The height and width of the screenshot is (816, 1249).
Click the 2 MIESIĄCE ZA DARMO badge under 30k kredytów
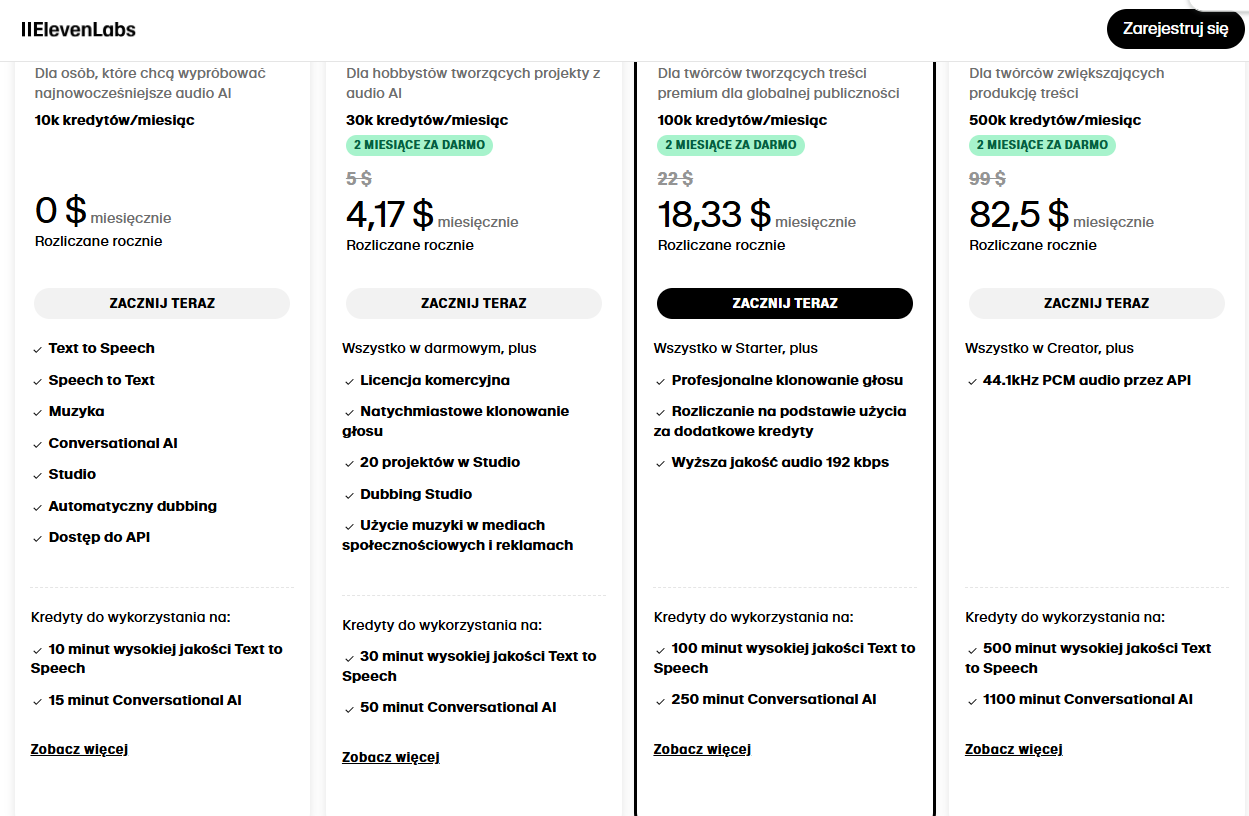[419, 145]
